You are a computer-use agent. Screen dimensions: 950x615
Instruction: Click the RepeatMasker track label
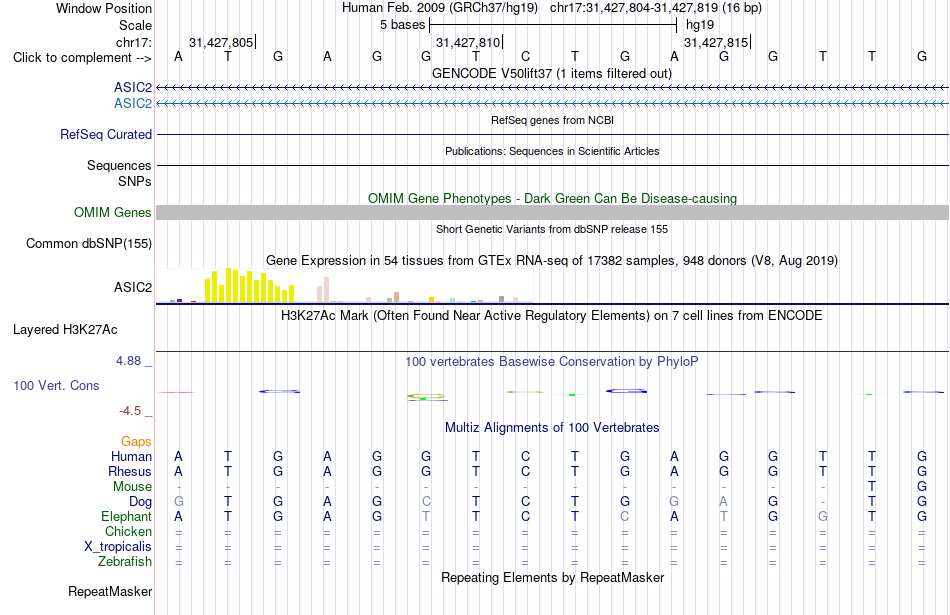coord(110,591)
